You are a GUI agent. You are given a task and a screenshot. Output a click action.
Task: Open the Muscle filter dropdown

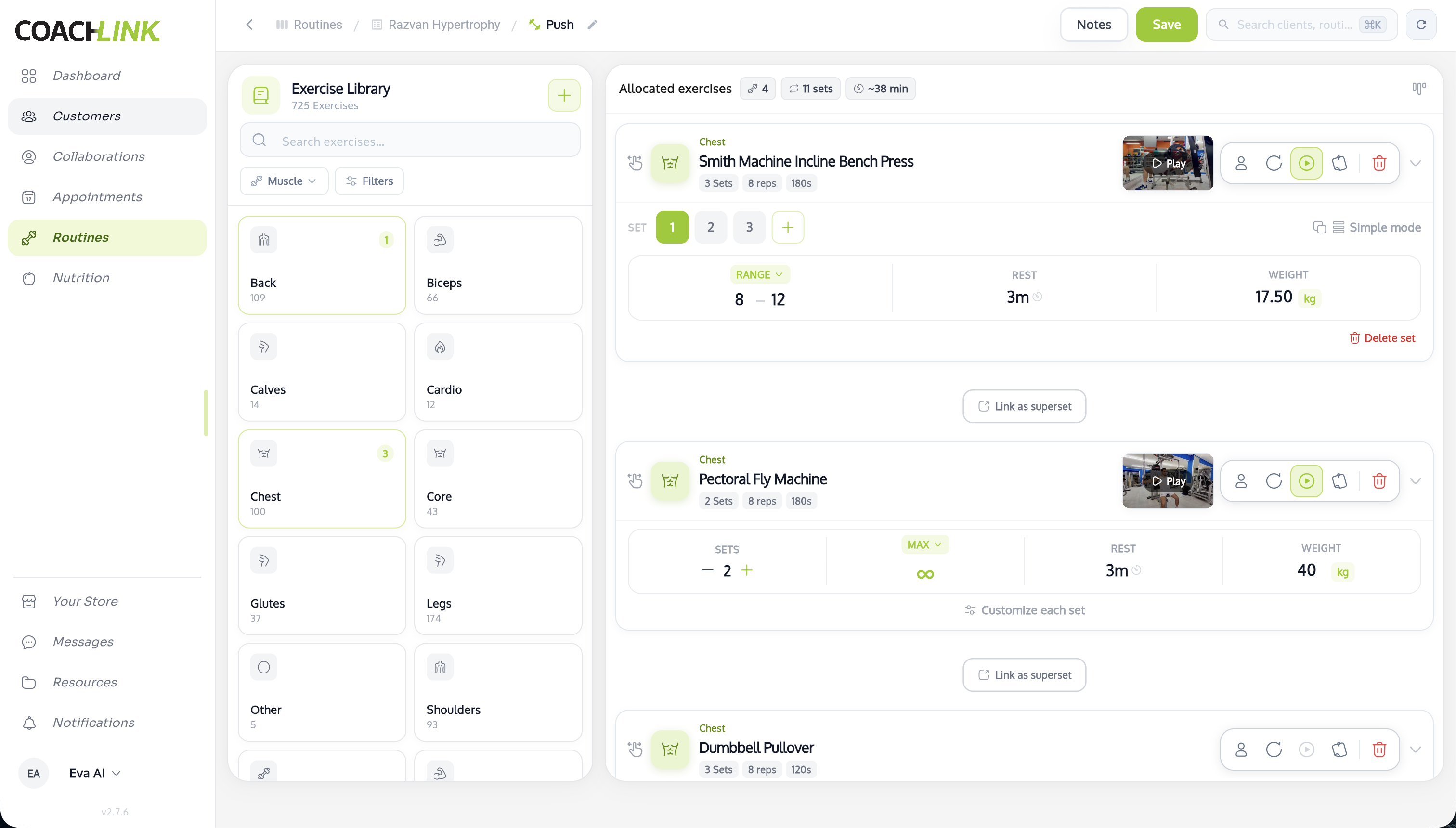tap(284, 181)
